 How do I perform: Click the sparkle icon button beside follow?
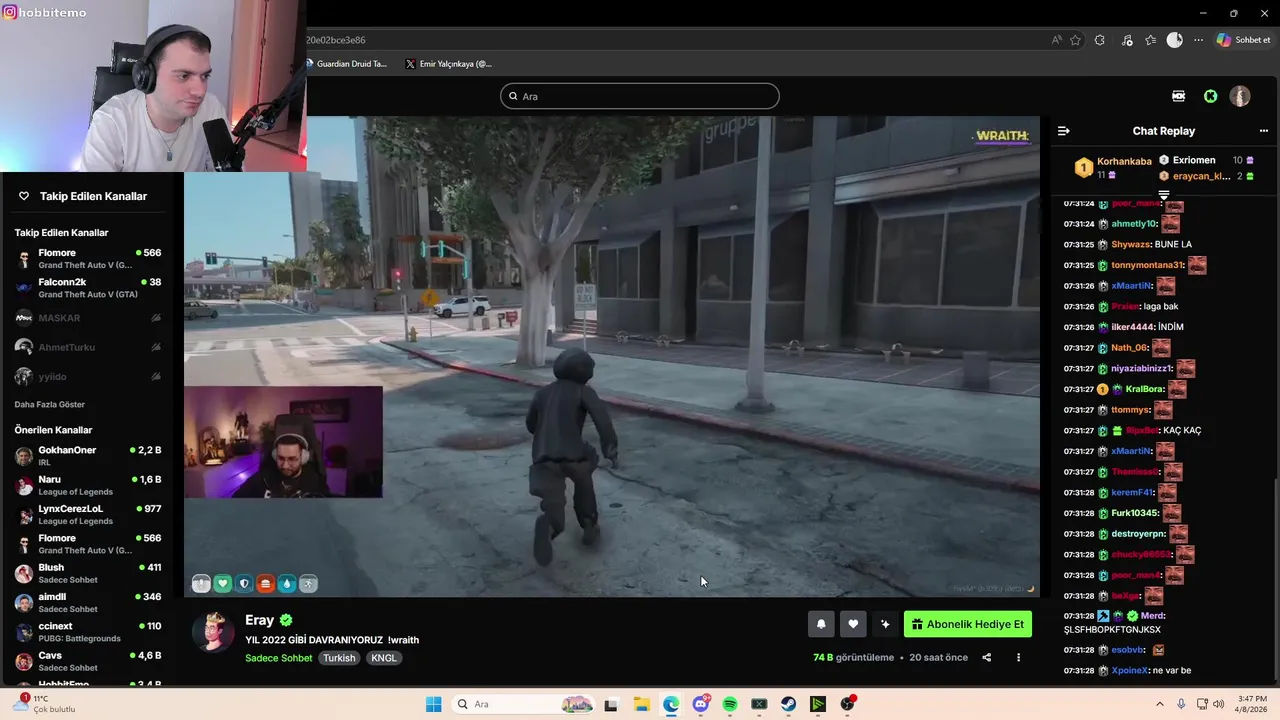pos(885,624)
